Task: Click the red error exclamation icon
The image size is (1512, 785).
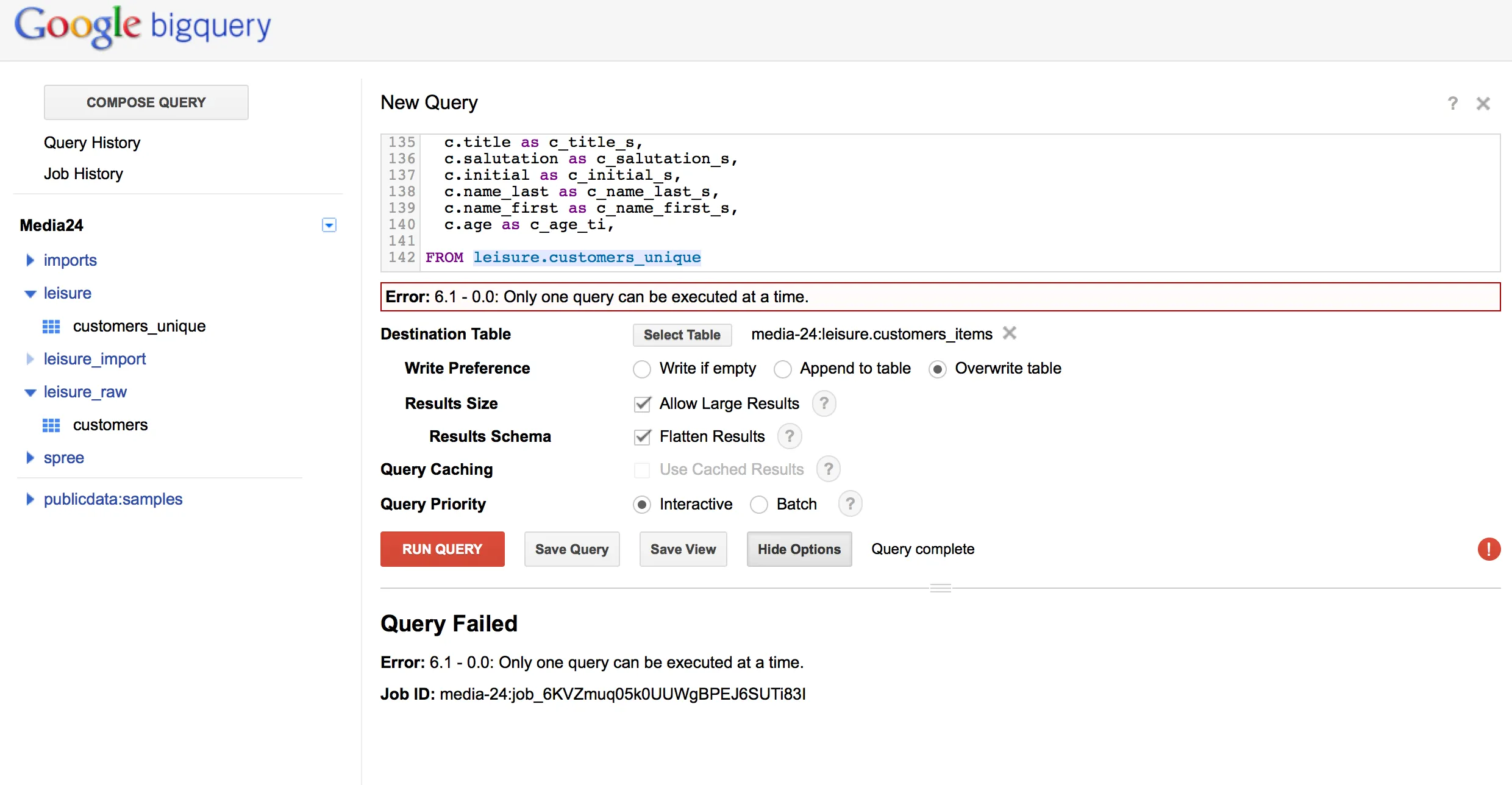Action: coord(1489,549)
